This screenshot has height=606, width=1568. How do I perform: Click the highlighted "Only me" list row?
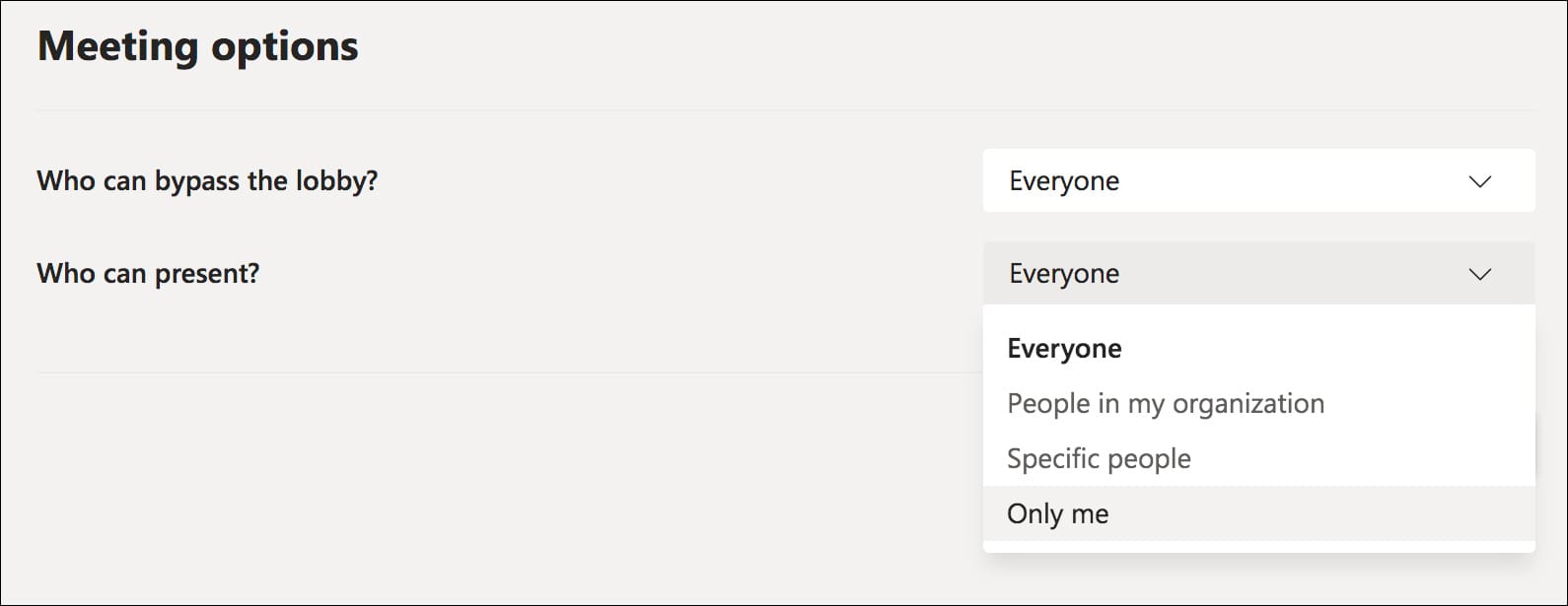[x=1258, y=513]
